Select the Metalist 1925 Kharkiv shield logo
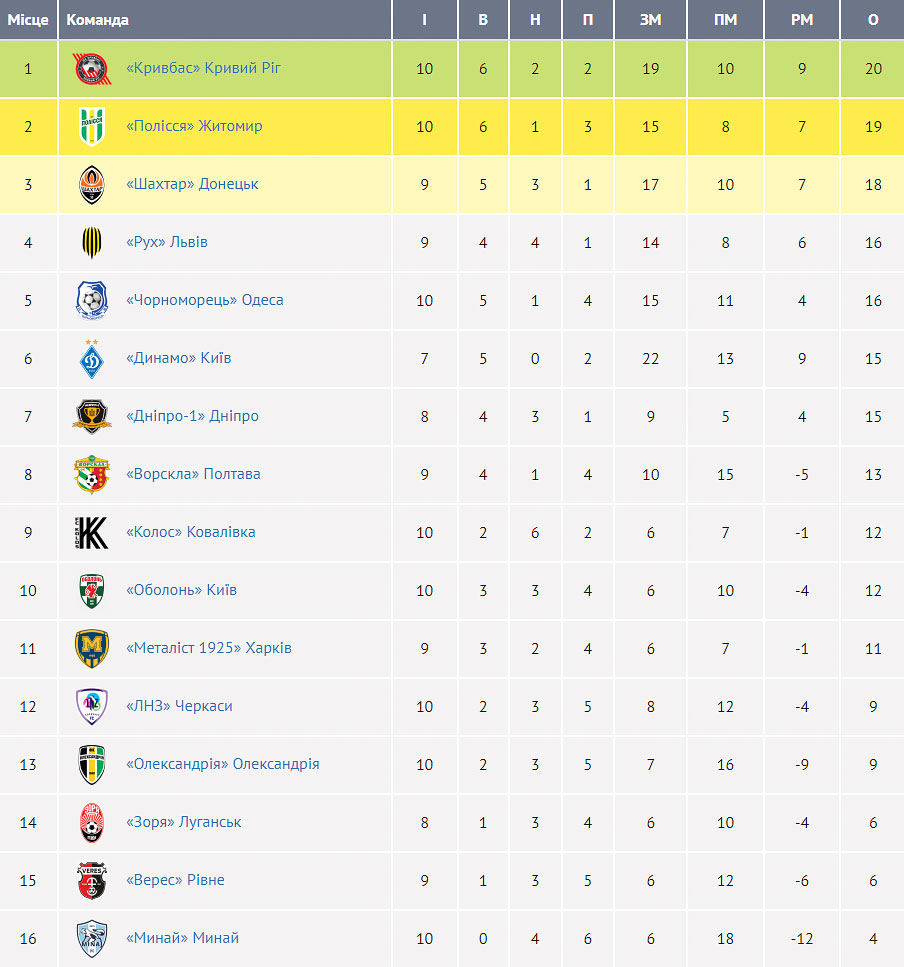The image size is (904, 967). click(92, 648)
